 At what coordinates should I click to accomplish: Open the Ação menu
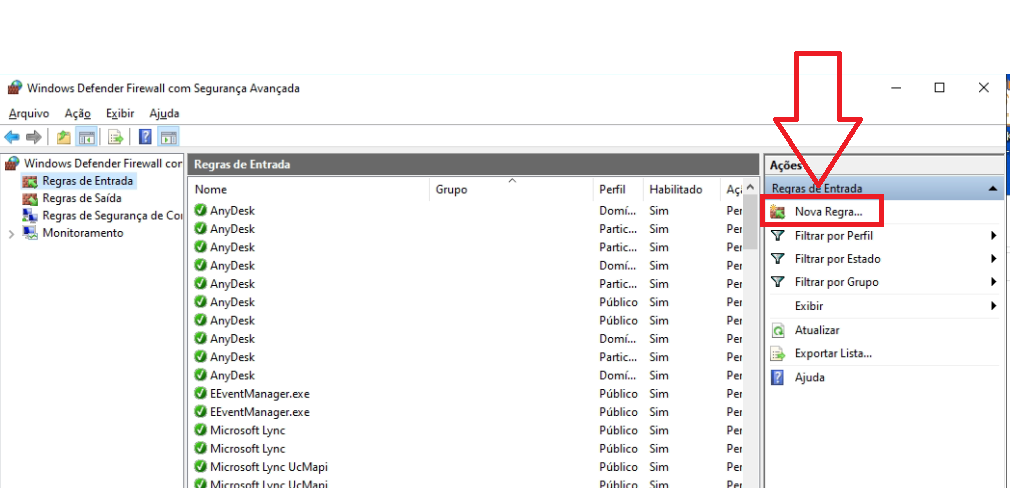[78, 113]
